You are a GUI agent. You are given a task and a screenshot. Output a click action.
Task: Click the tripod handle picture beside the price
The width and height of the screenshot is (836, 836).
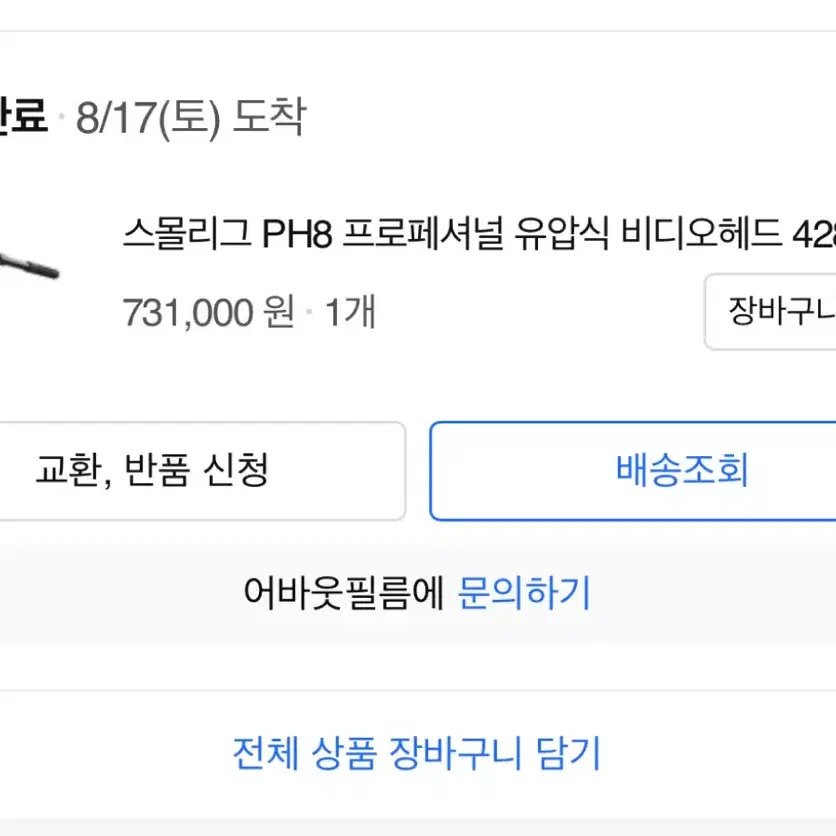29,266
